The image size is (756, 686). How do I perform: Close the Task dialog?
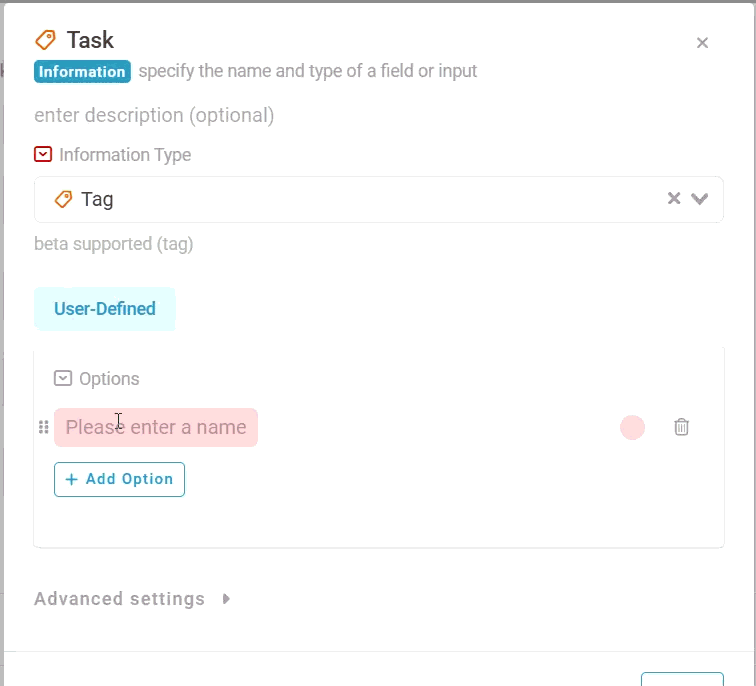(x=702, y=43)
